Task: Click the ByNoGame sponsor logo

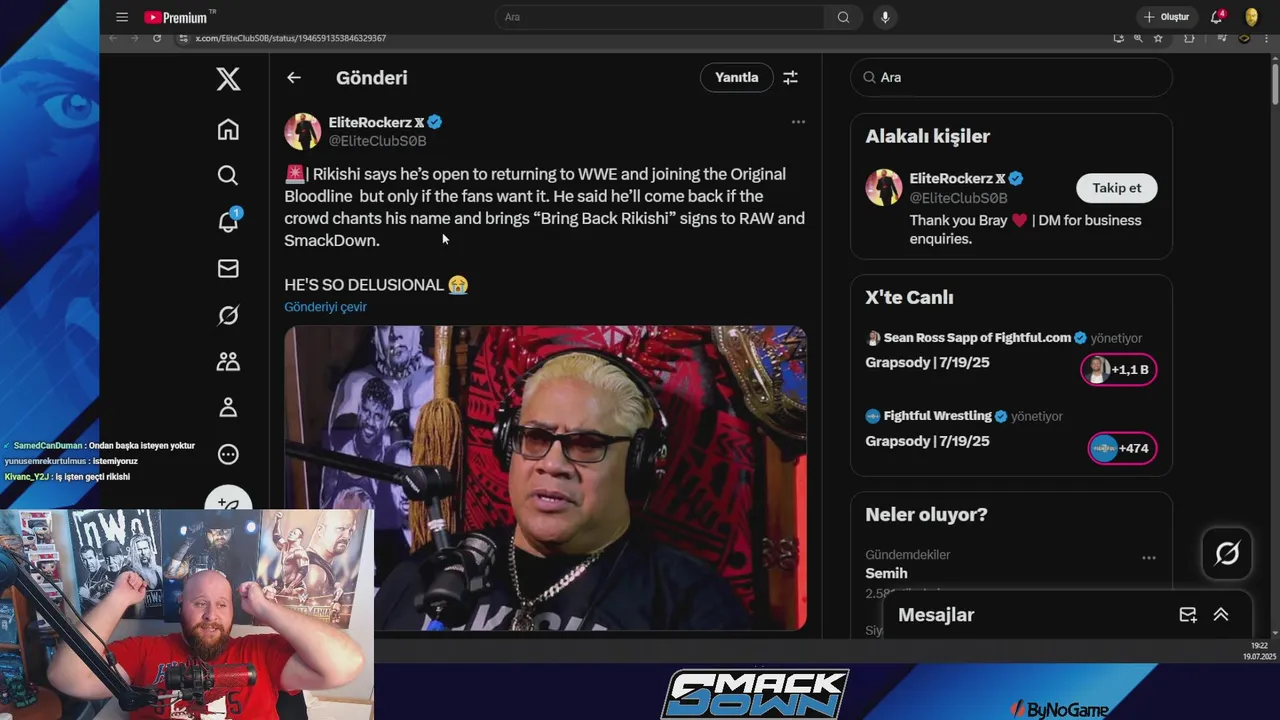Action: coord(1060,709)
